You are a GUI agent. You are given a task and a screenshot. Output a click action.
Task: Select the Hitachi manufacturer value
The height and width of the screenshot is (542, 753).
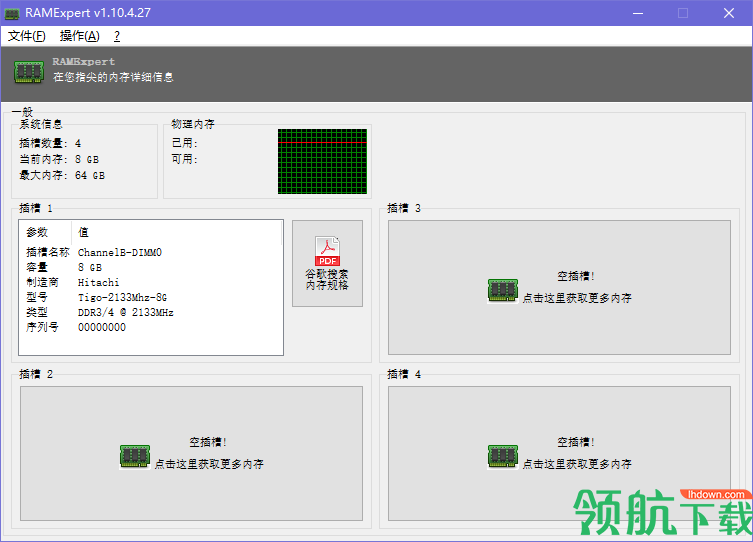tap(98, 282)
